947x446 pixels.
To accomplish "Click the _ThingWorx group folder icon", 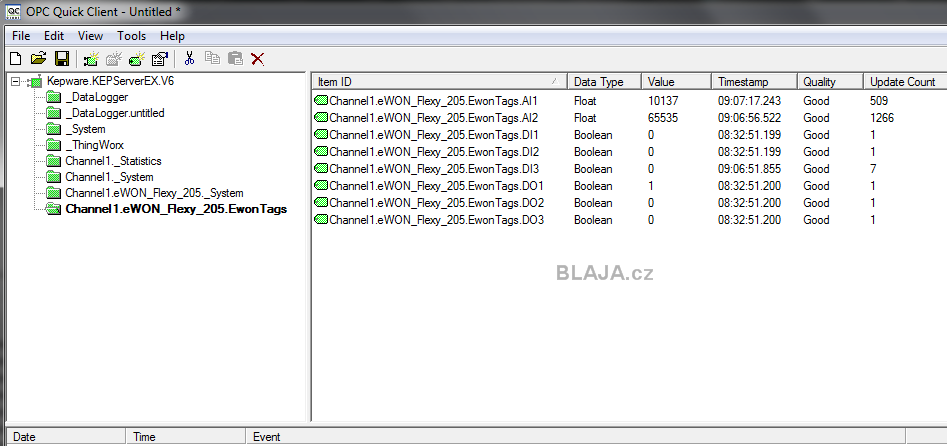I will tap(54, 145).
